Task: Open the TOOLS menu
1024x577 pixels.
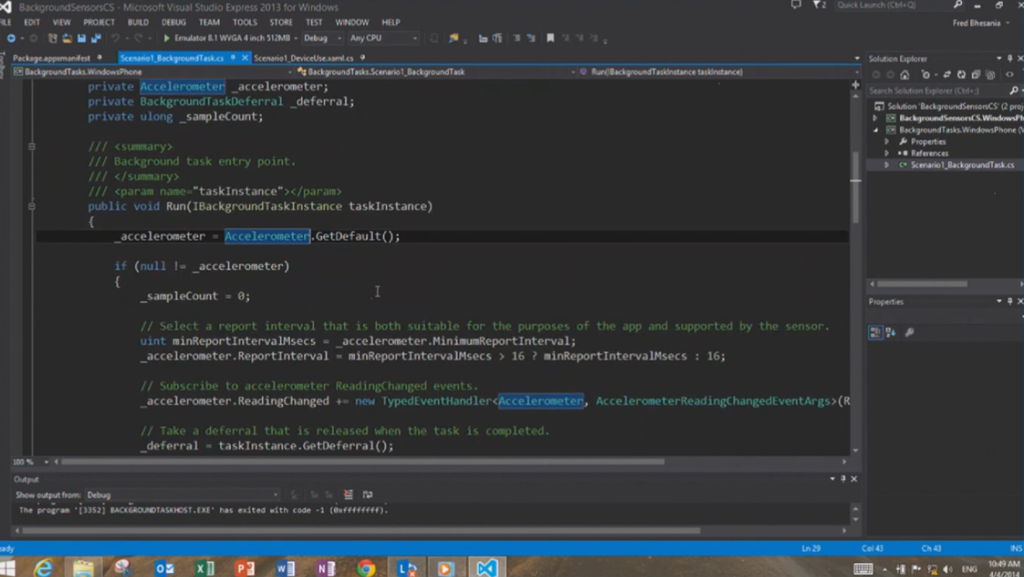Action: pos(245,22)
